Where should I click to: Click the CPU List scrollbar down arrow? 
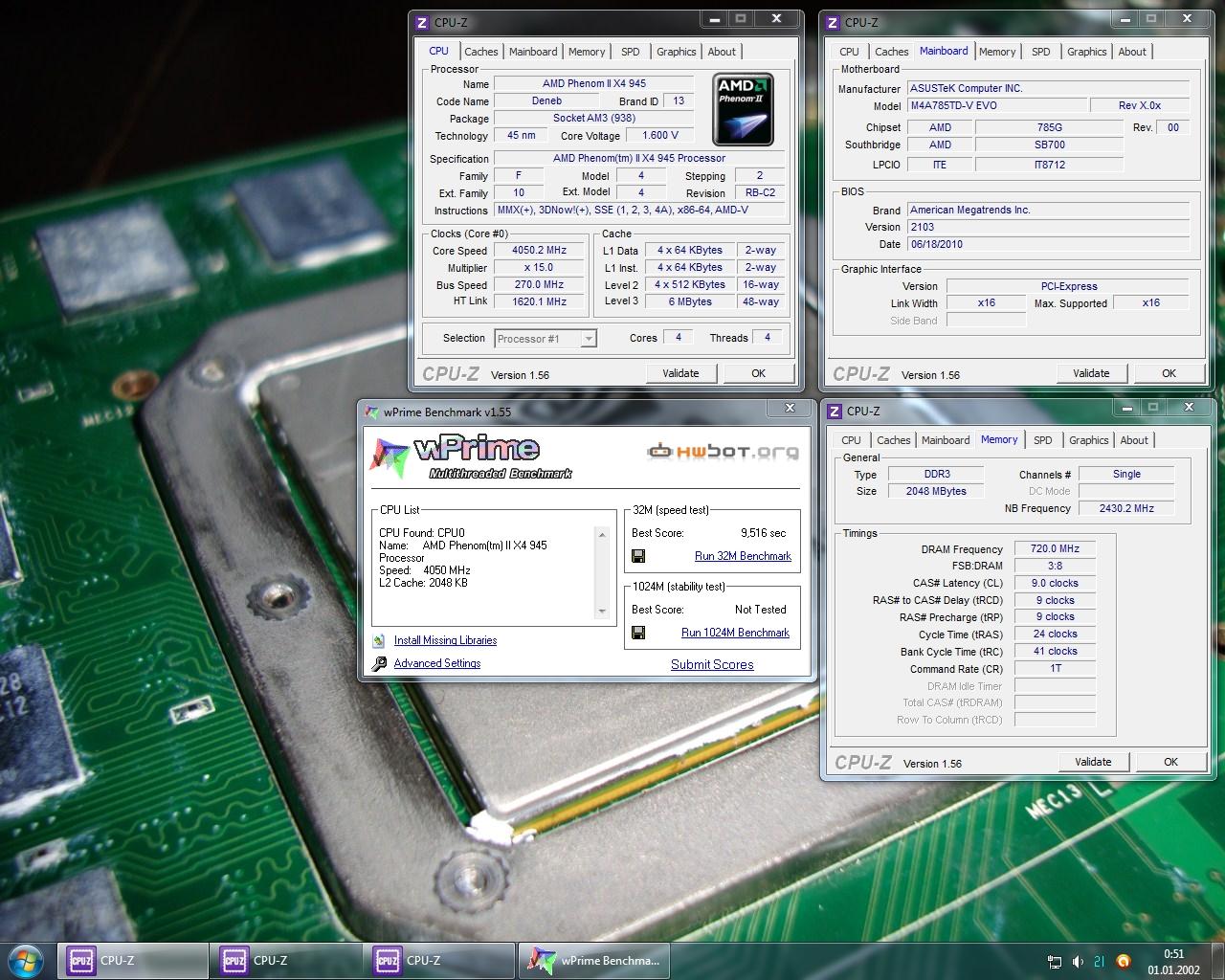coord(602,611)
